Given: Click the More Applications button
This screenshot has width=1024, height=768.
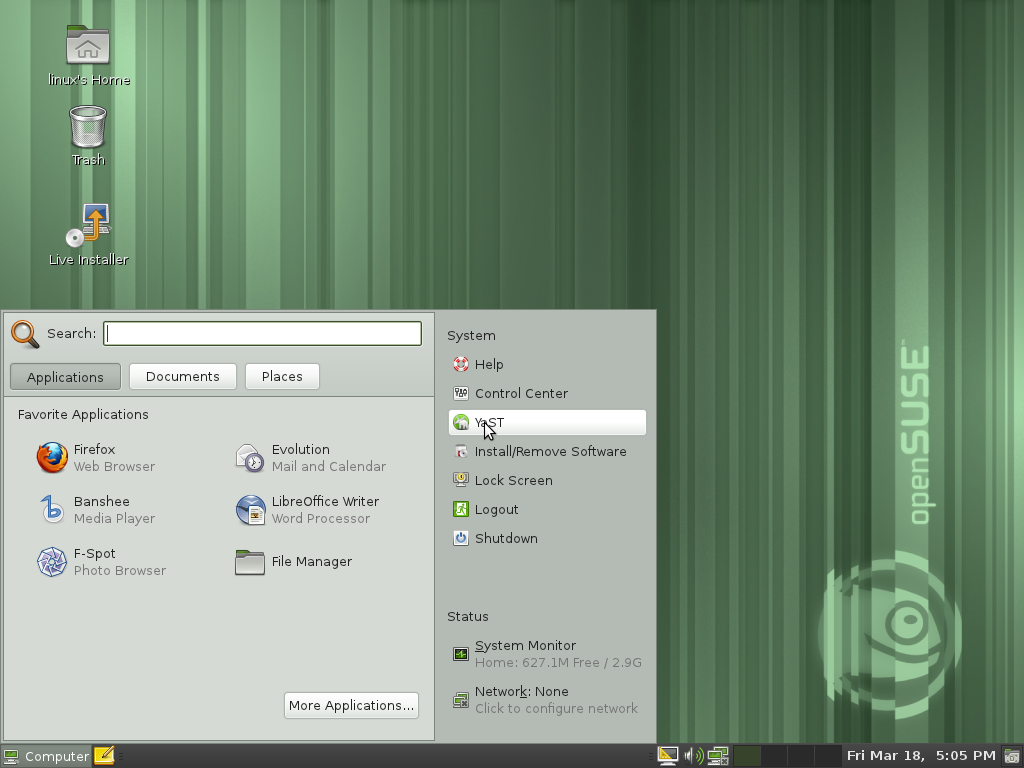Looking at the screenshot, I should click(351, 705).
